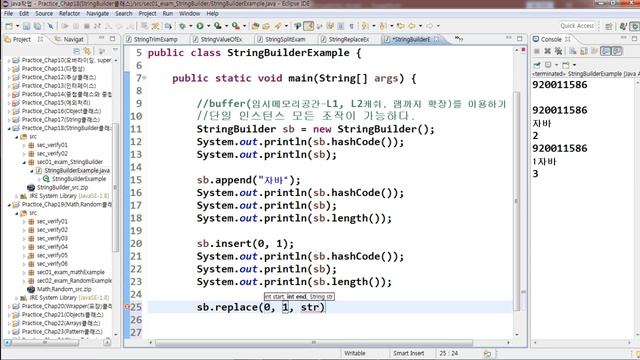Minimize the Console view
The width and height of the screenshot is (640, 360).
tap(624, 38)
